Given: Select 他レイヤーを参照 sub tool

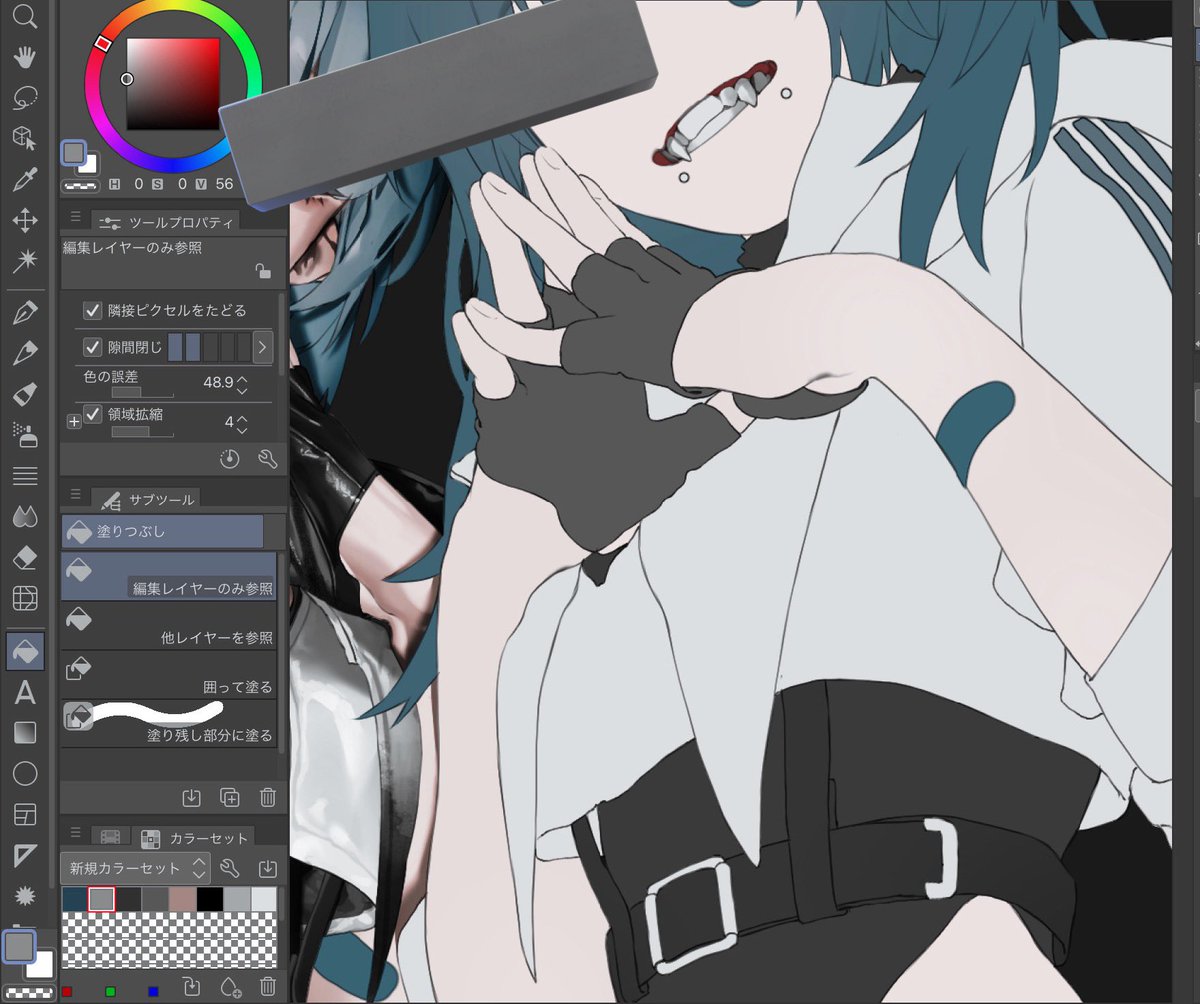Looking at the screenshot, I should pos(169,625).
